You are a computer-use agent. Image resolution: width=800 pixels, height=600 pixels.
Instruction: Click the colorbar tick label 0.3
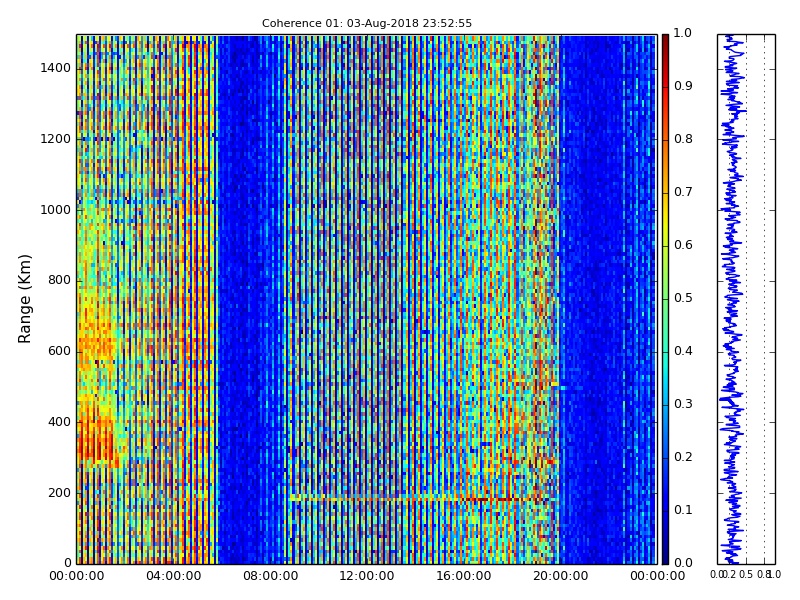pos(683,404)
